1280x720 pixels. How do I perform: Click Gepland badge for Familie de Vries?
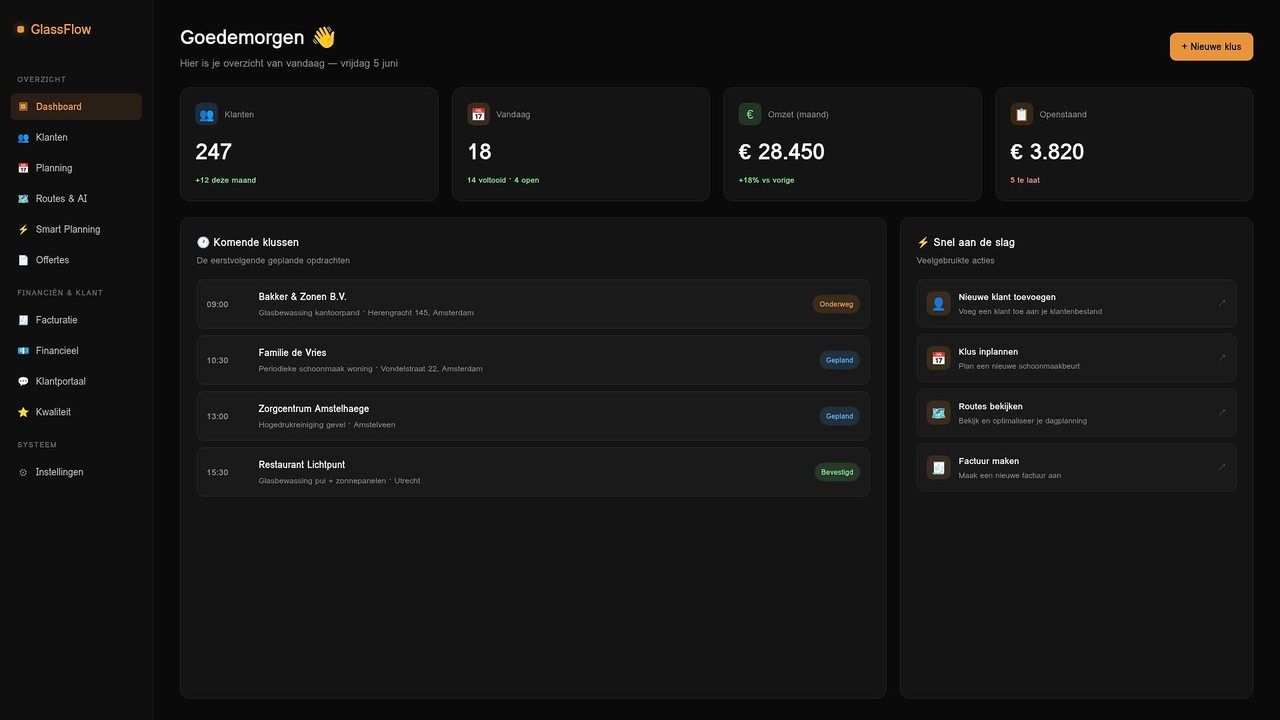point(839,360)
